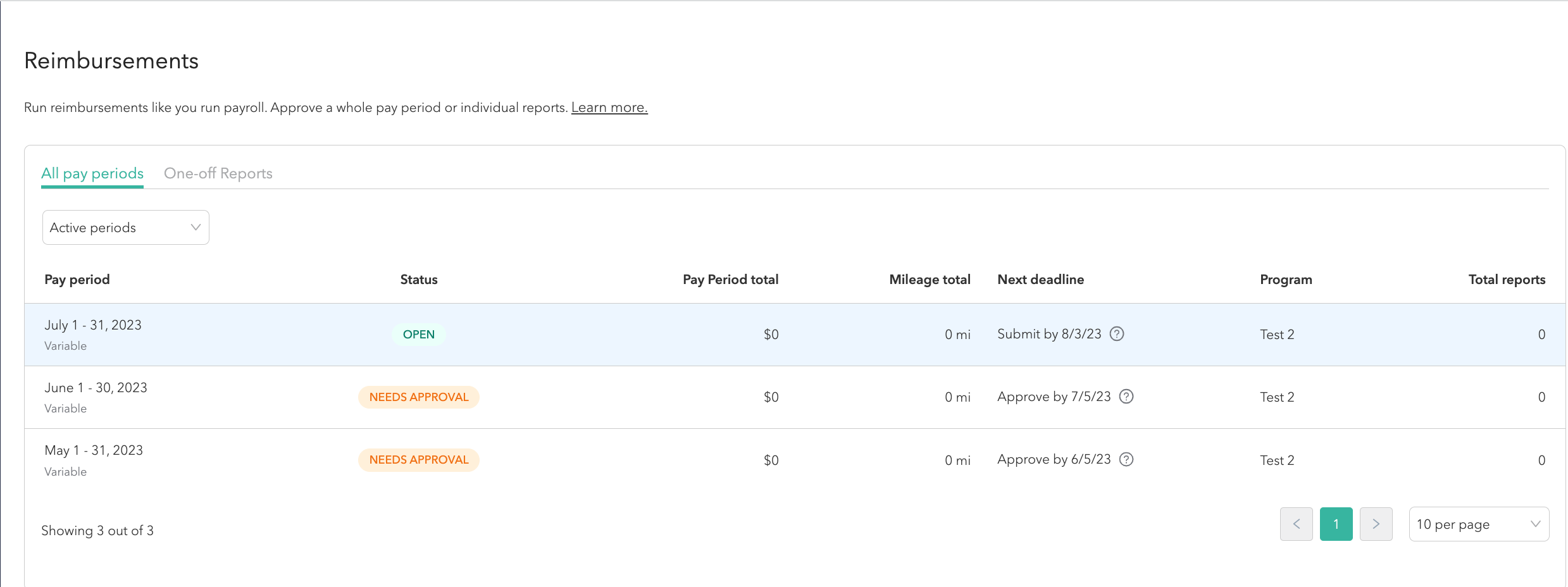
Task: Open July 1 - 31, 2023 pay period
Action: coord(93,325)
